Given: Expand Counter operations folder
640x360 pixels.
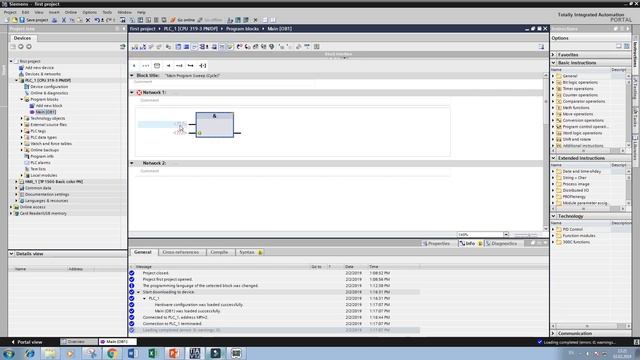Looking at the screenshot, I should click(x=553, y=95).
